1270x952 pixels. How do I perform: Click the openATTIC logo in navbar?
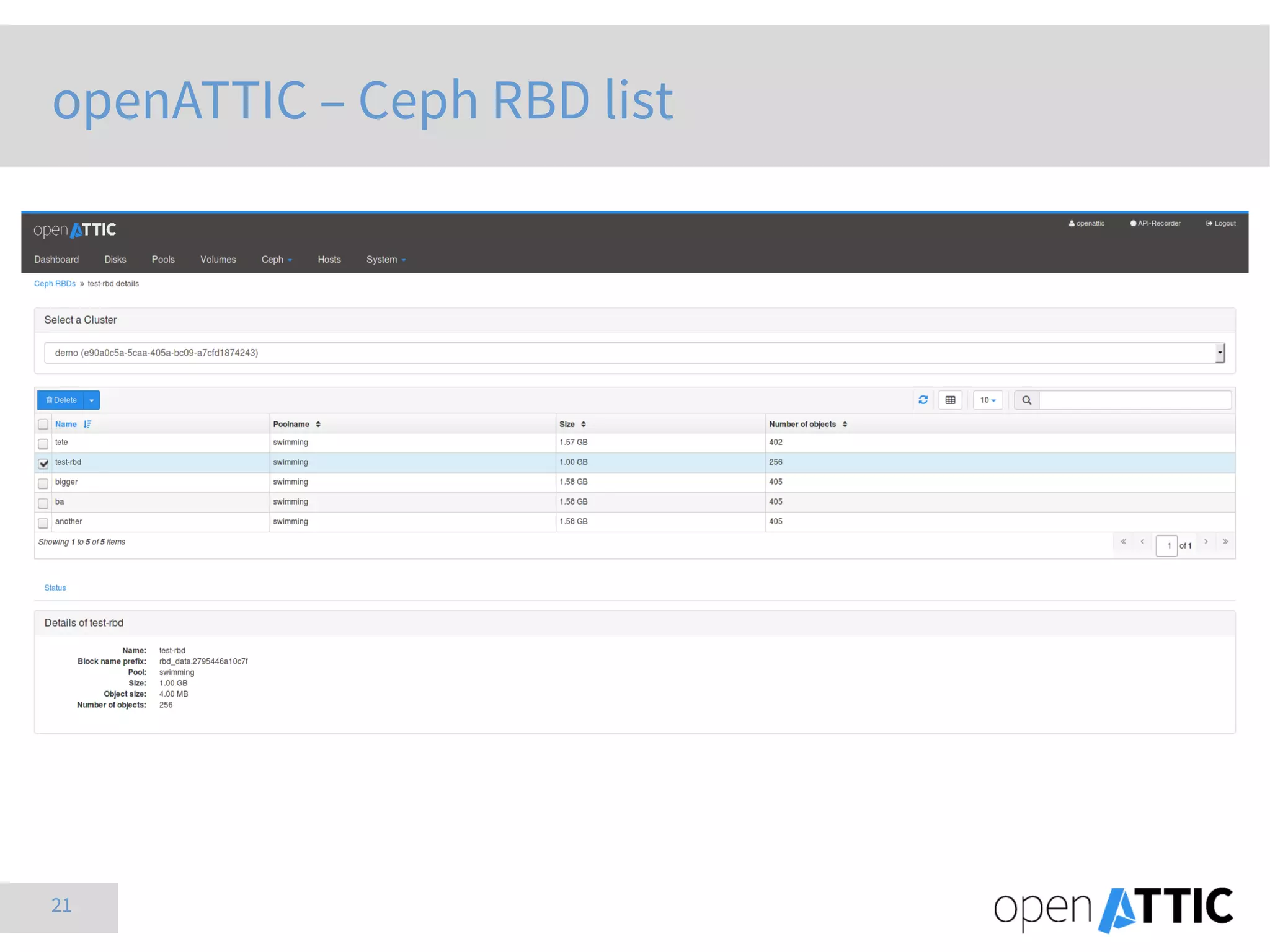(x=74, y=230)
